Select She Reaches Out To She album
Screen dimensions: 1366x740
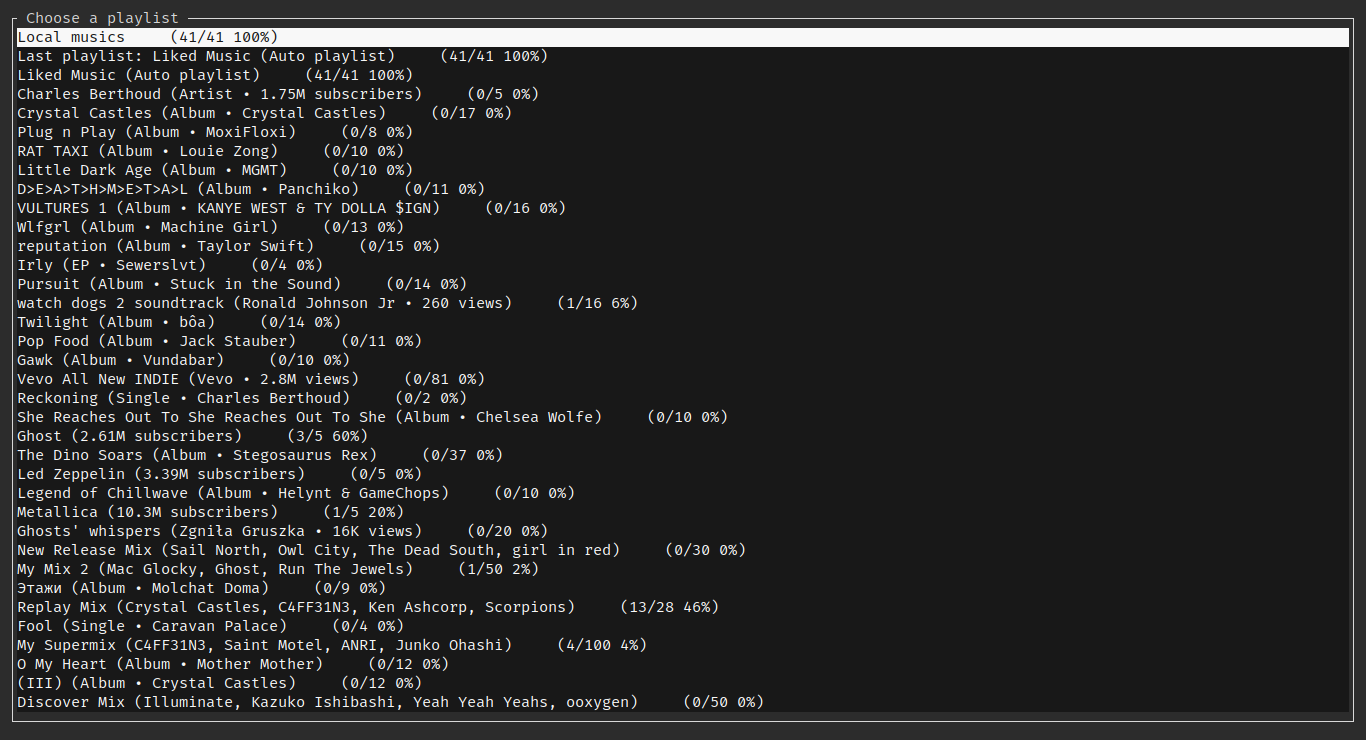[x=683, y=417]
